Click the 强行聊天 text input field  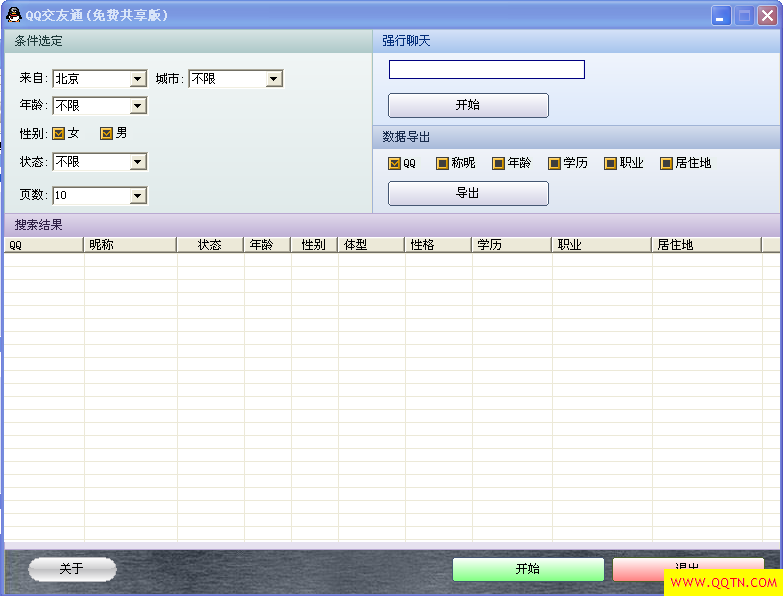[486, 70]
